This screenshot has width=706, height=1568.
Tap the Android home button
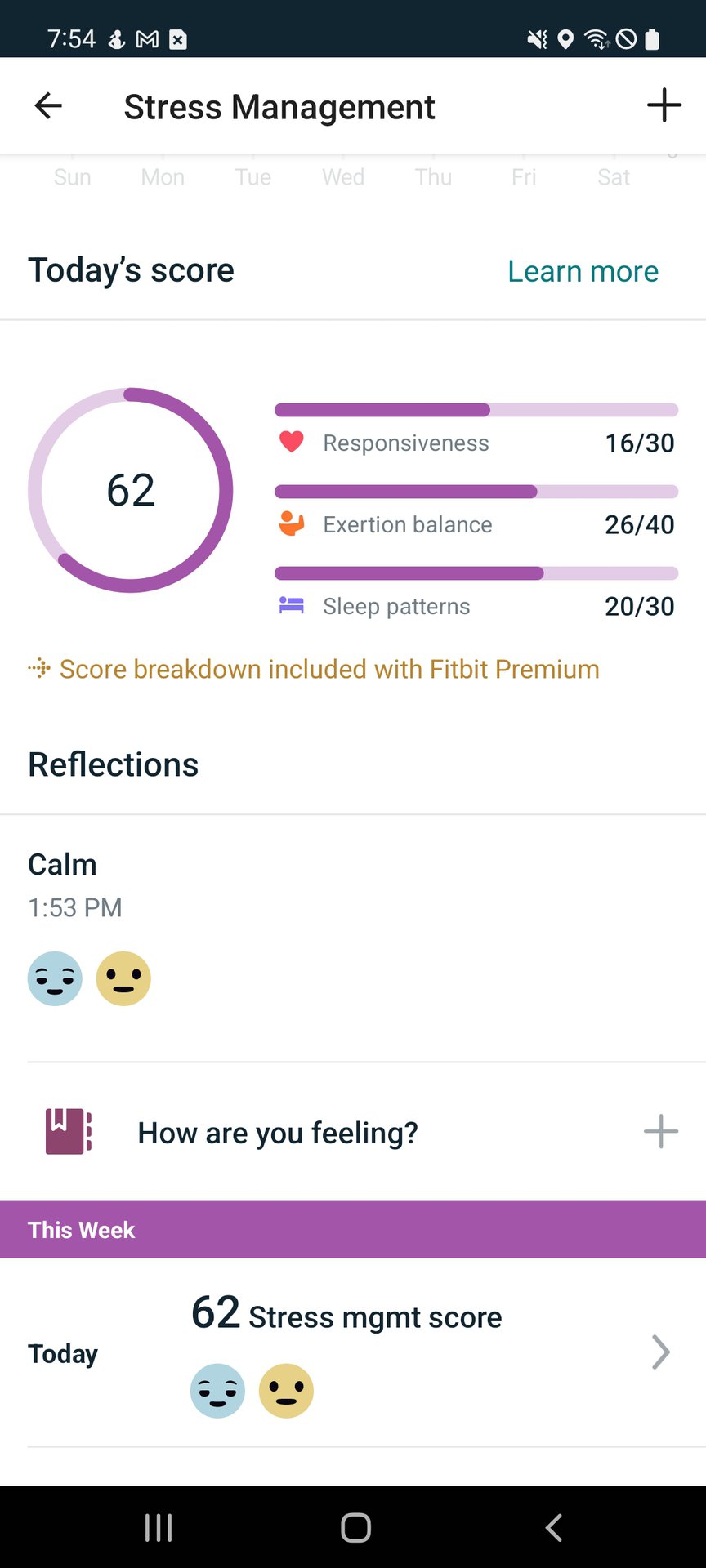click(x=355, y=1527)
